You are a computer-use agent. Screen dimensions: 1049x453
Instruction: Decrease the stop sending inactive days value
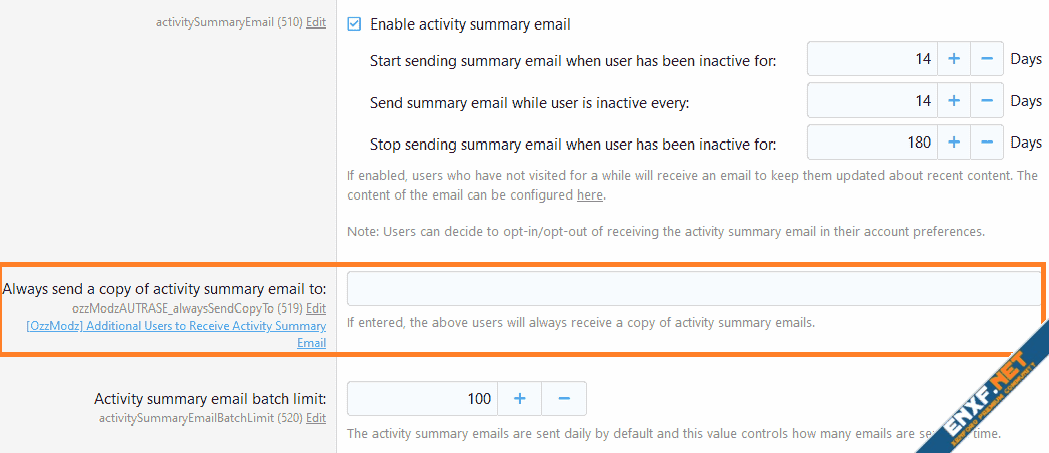point(986,143)
